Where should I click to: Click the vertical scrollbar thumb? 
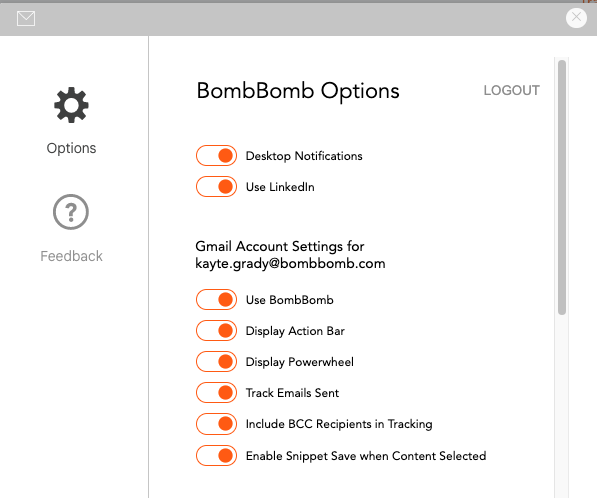pyautogui.click(x=562, y=187)
